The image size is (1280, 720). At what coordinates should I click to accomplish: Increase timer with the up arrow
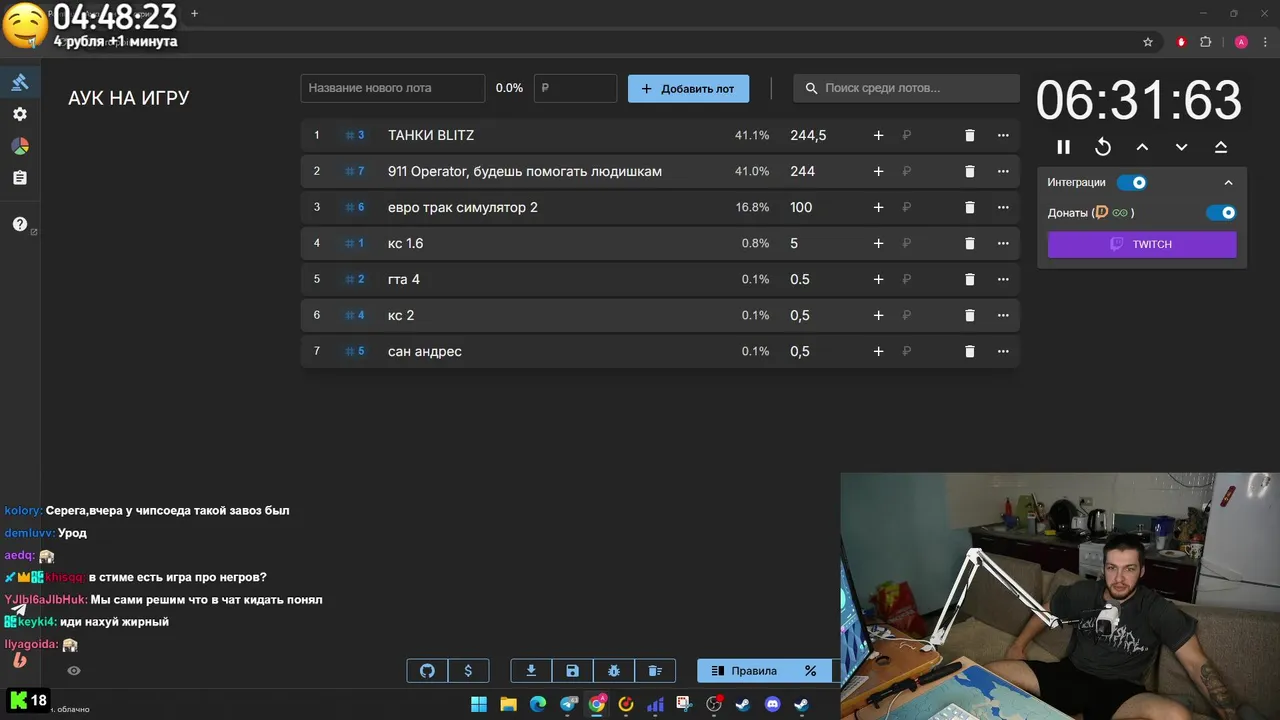(1142, 147)
